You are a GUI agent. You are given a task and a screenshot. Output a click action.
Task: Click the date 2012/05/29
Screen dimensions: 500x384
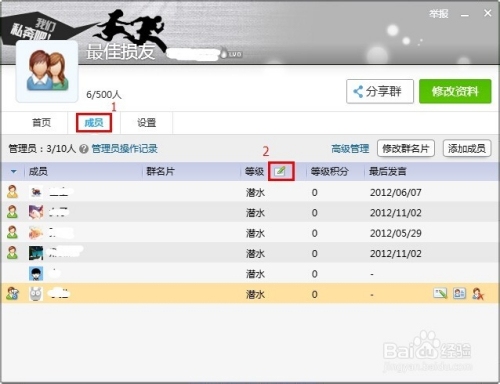(396, 233)
